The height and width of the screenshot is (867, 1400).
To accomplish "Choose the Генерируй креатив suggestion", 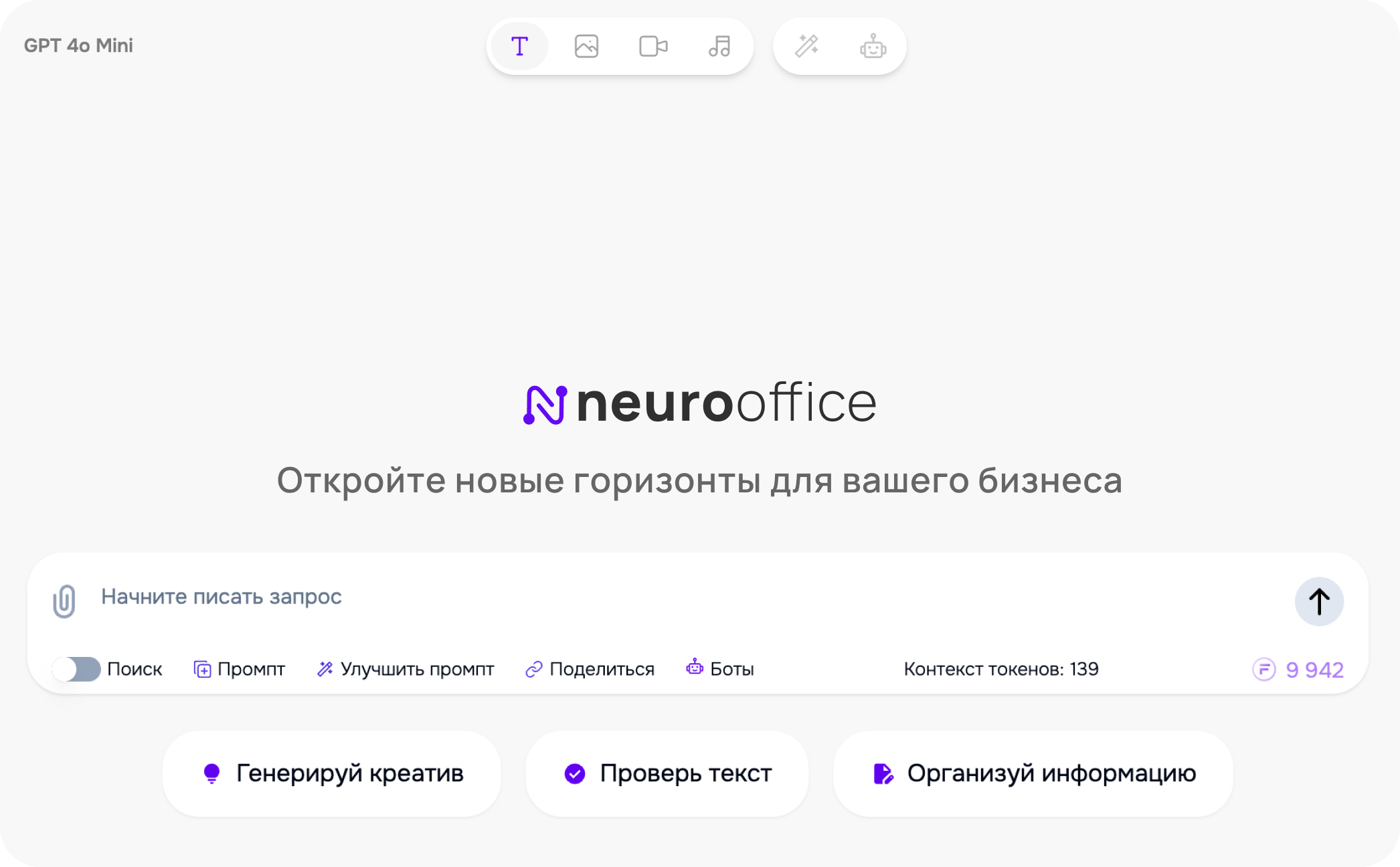I will pyautogui.click(x=332, y=773).
